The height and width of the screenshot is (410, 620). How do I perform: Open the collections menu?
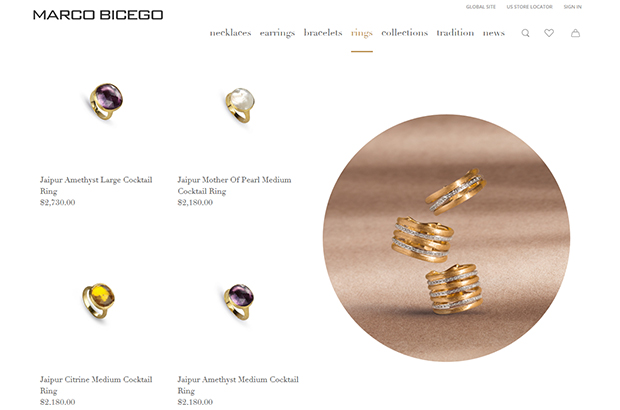tap(405, 33)
